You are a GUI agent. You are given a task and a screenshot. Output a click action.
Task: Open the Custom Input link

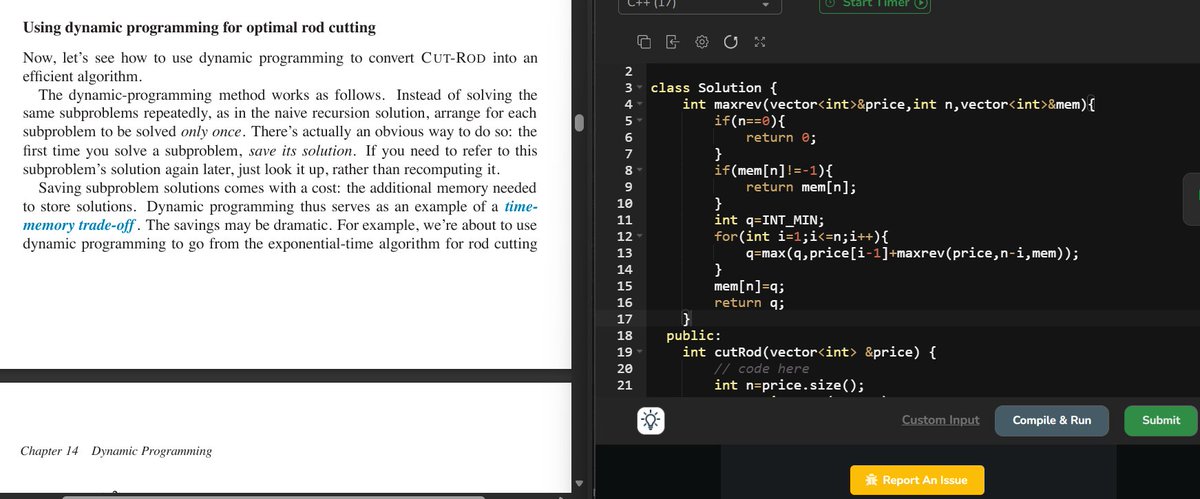(x=941, y=420)
